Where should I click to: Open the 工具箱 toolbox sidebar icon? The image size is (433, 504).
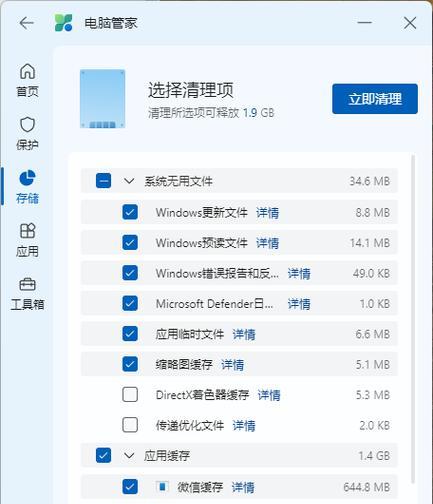[27, 284]
